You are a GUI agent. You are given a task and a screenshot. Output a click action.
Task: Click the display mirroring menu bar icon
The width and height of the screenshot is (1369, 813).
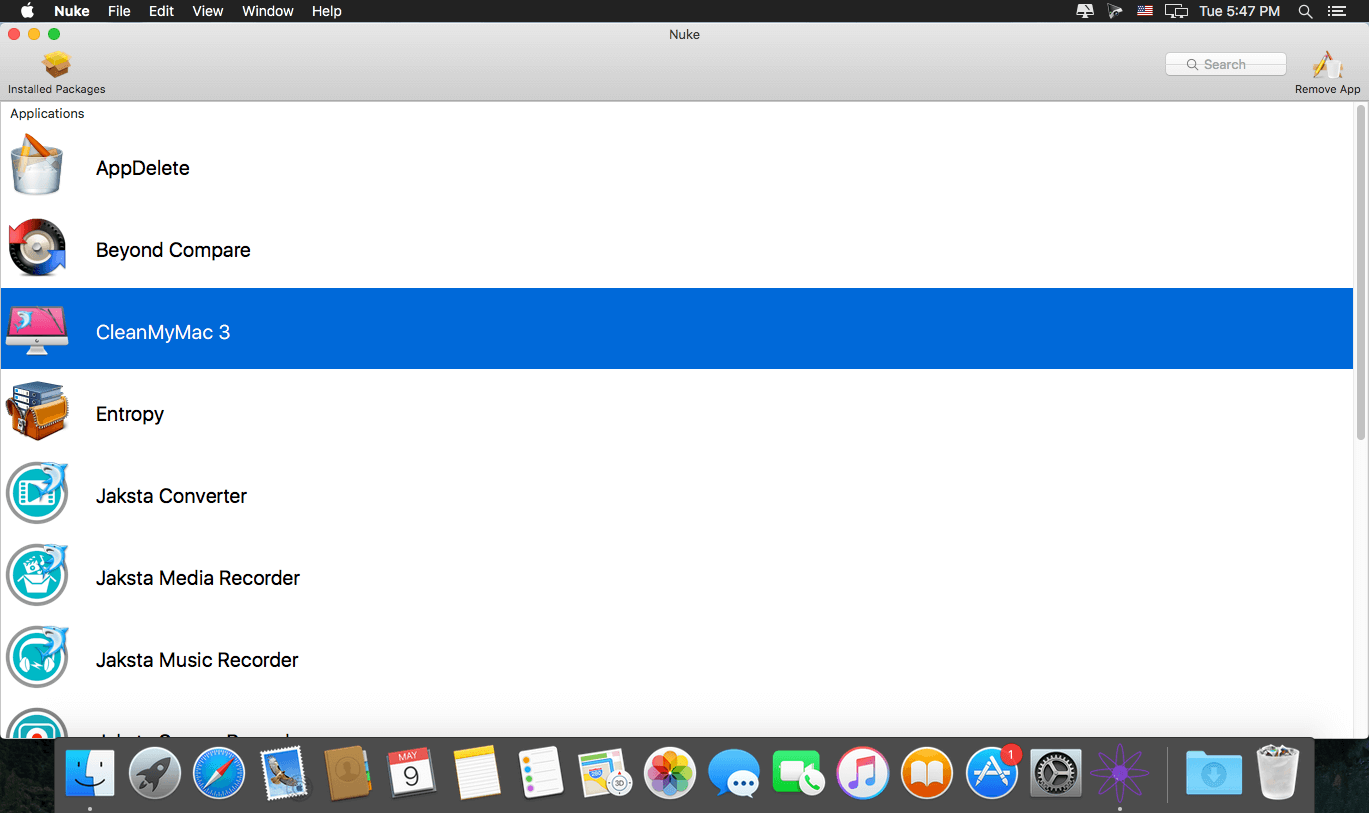tap(1177, 11)
